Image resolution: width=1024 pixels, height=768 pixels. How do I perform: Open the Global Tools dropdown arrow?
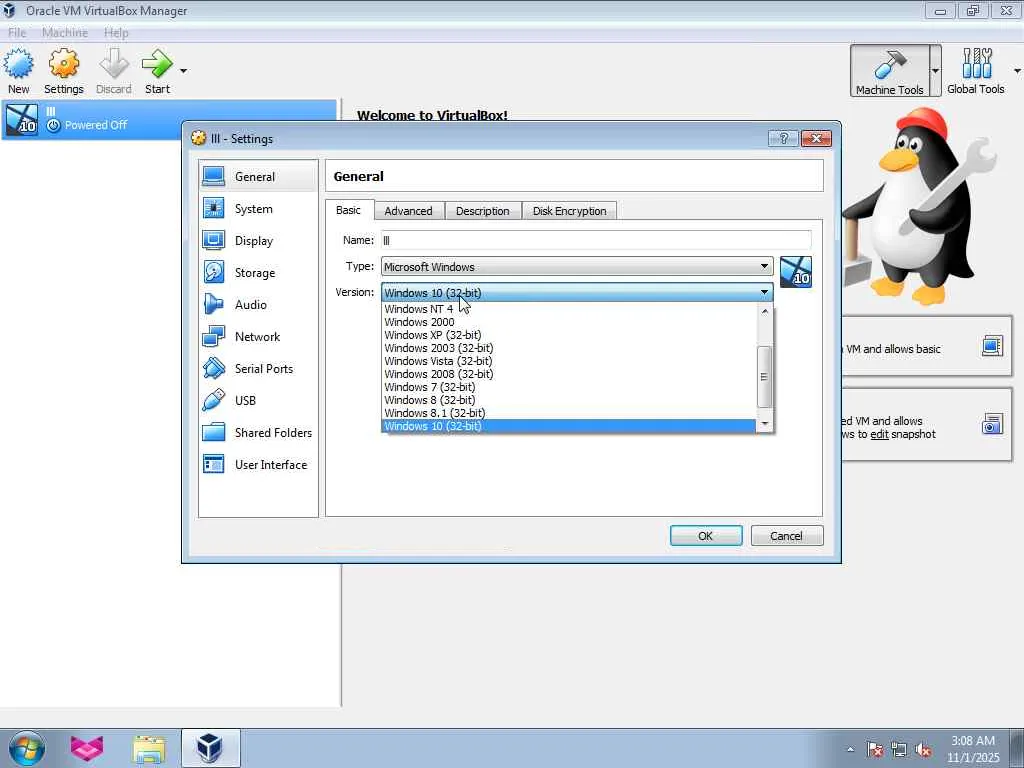1017,71
